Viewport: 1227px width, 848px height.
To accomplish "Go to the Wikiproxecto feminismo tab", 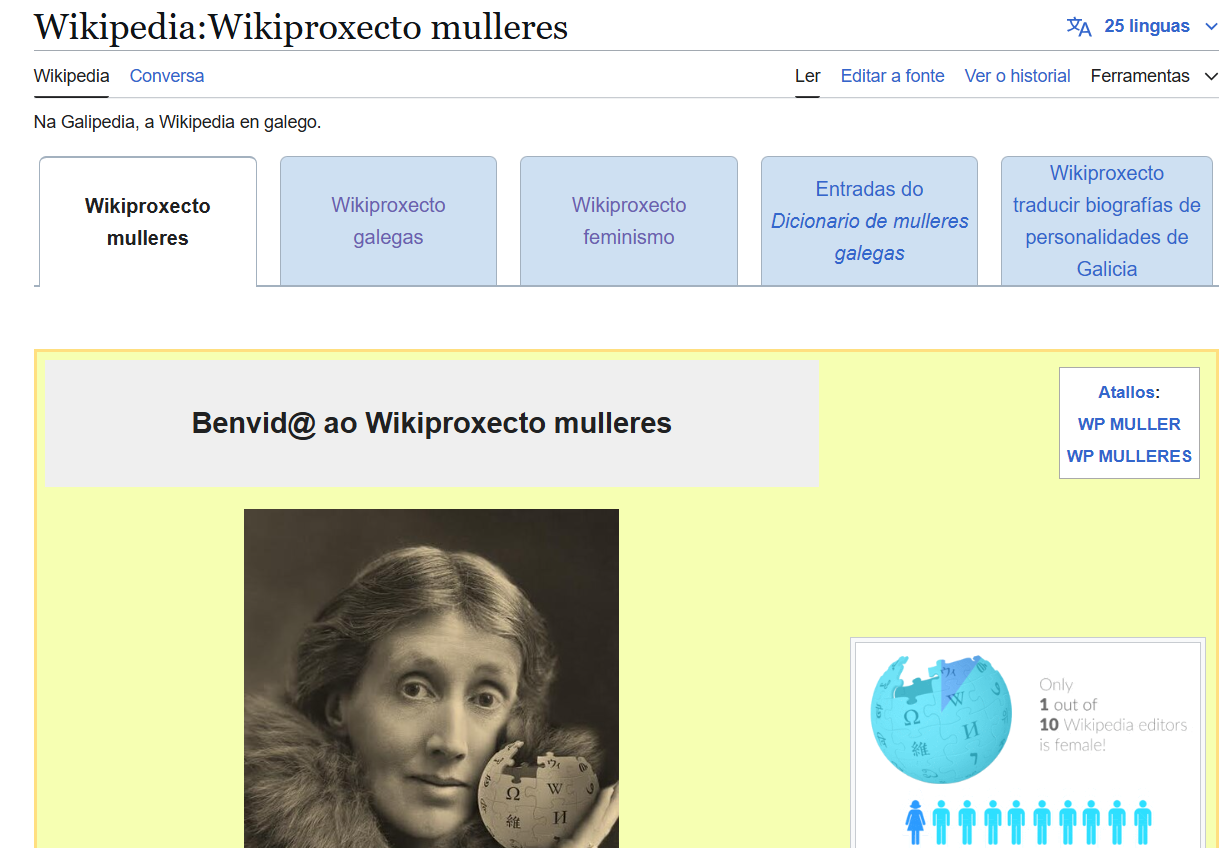I will [x=629, y=221].
